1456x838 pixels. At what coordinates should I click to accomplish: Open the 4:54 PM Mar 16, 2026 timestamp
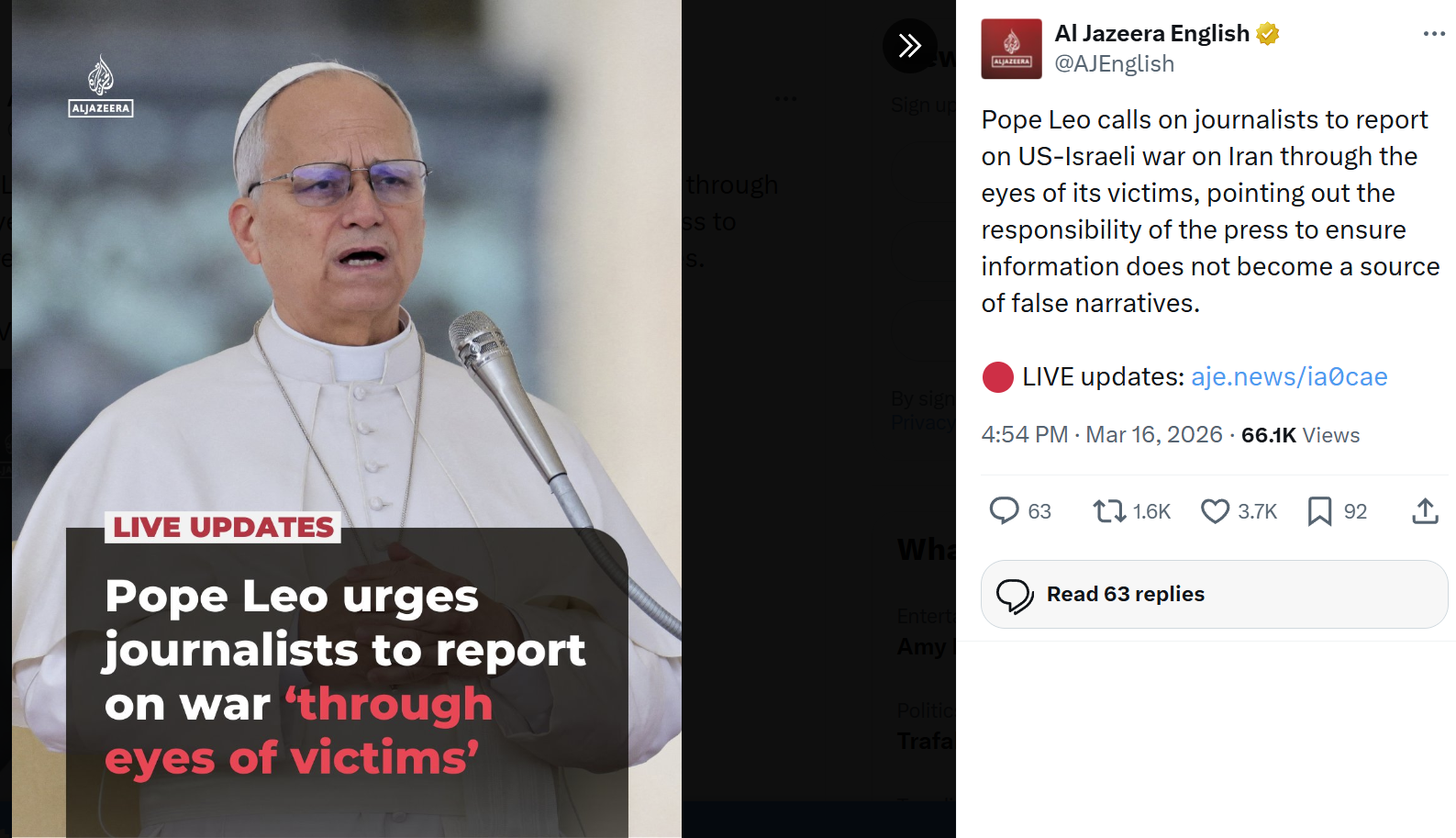click(1102, 434)
